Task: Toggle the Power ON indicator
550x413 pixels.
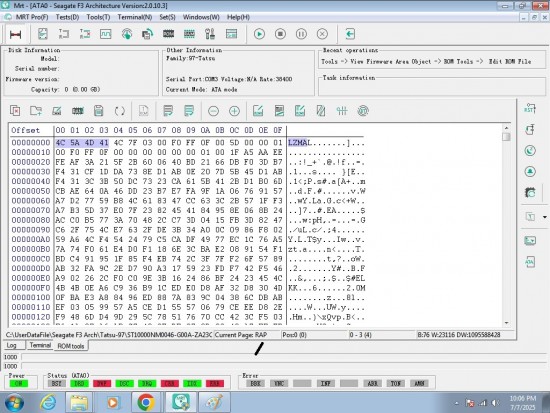Action: pyautogui.click(x=19, y=384)
